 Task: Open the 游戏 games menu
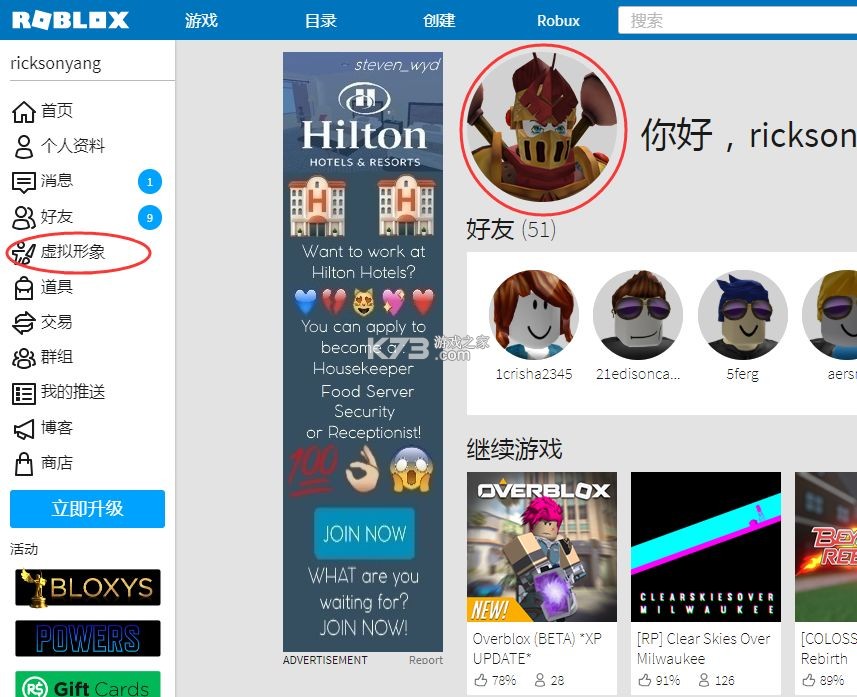[200, 19]
